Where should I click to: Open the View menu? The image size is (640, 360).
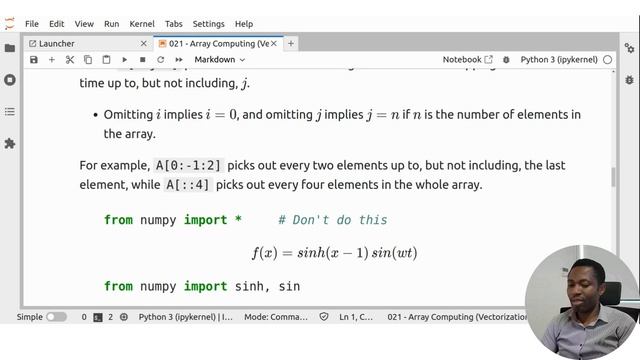pos(84,24)
